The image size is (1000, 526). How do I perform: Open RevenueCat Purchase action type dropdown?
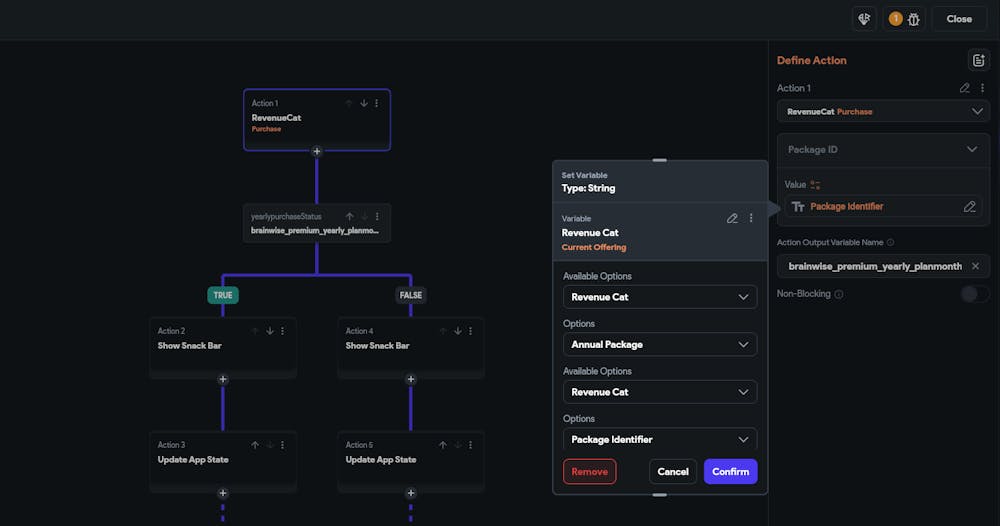pos(883,112)
